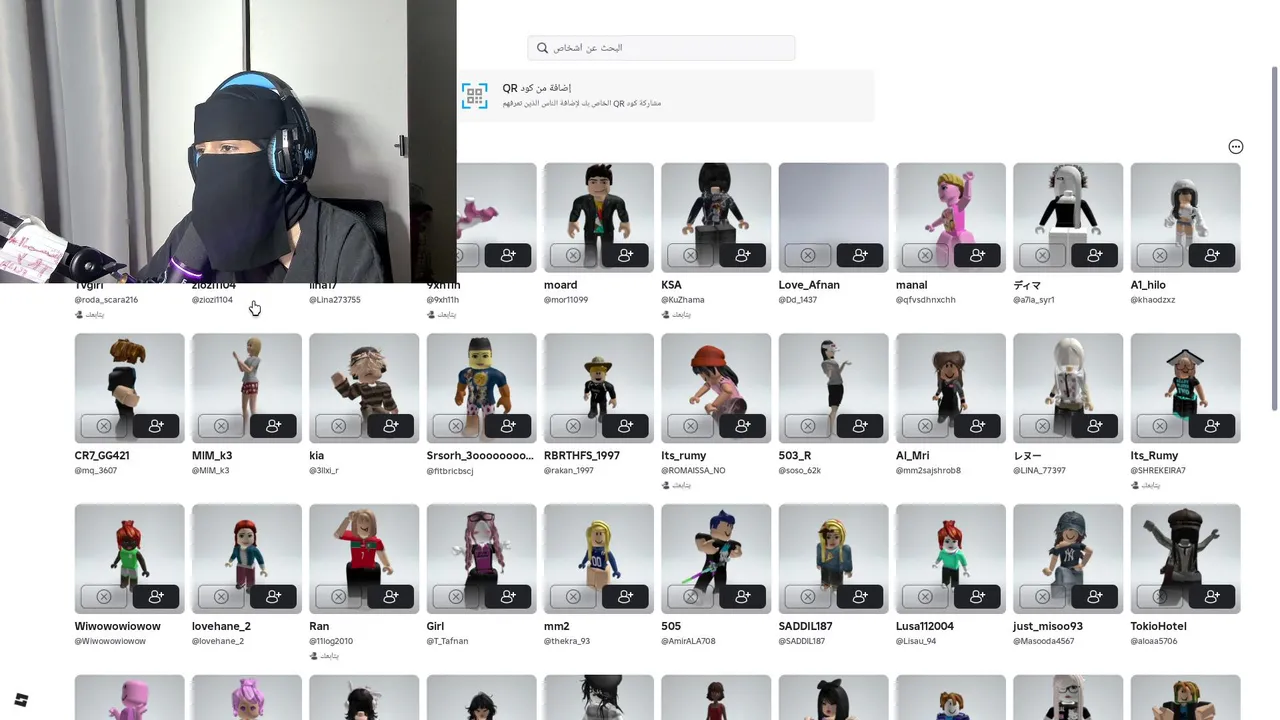
Task: Click the username @qfvsdhnxchh
Action: point(926,300)
